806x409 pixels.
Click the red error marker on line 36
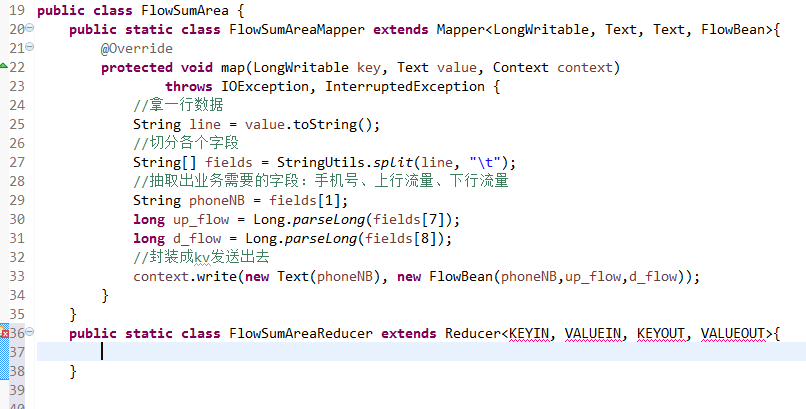click(4, 332)
